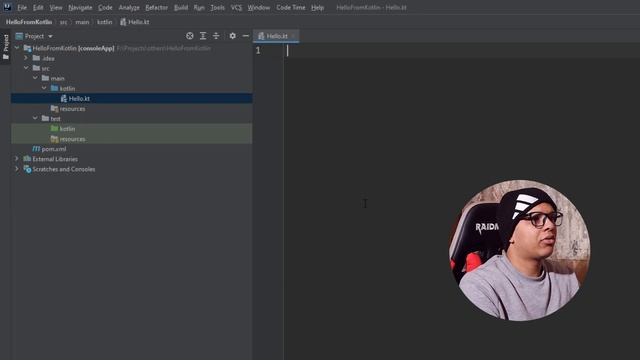
Task: Click the Maven icon beside pom.xml
Action: [x=36, y=149]
